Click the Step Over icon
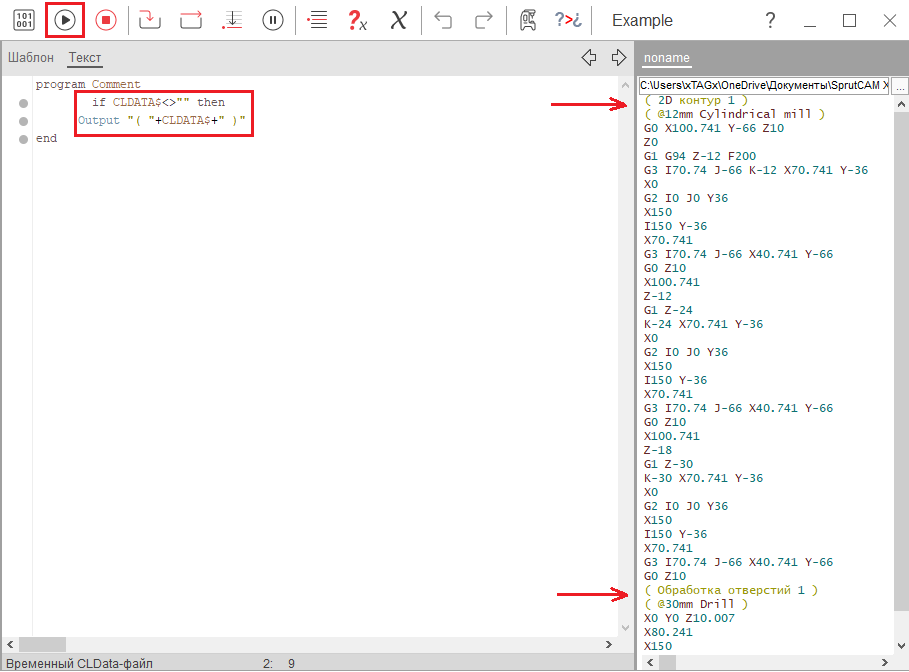The width and height of the screenshot is (909, 672). tap(190, 20)
